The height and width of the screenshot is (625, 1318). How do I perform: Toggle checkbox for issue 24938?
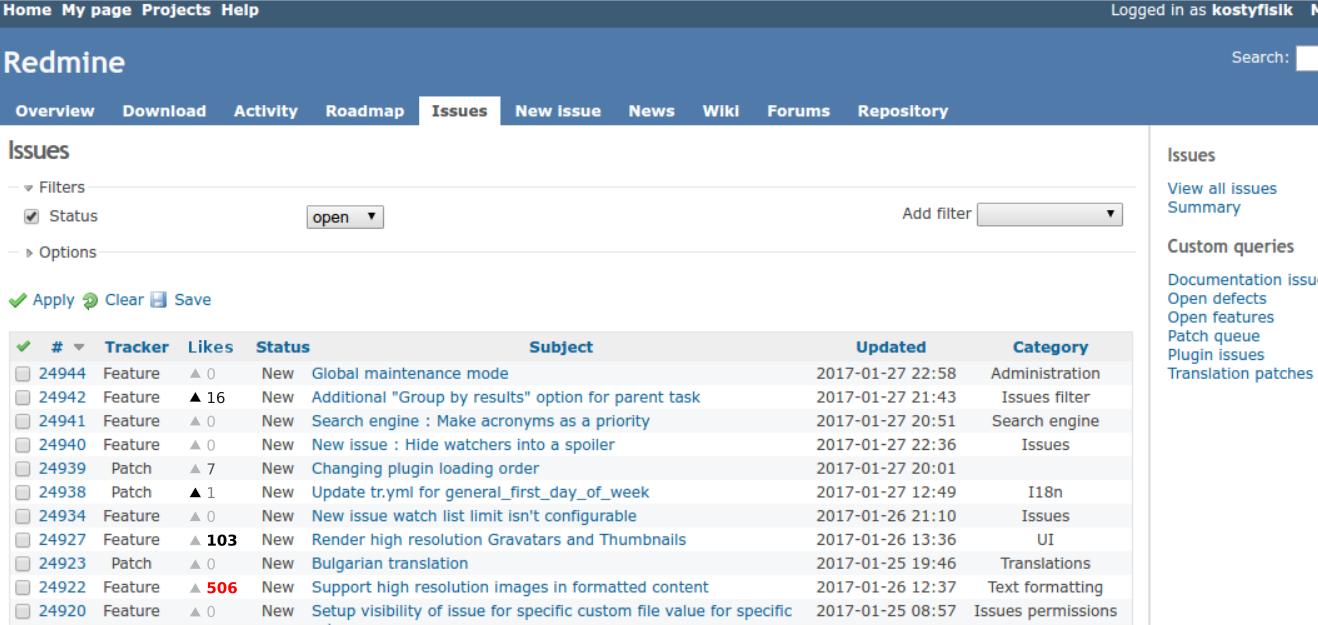click(x=23, y=493)
